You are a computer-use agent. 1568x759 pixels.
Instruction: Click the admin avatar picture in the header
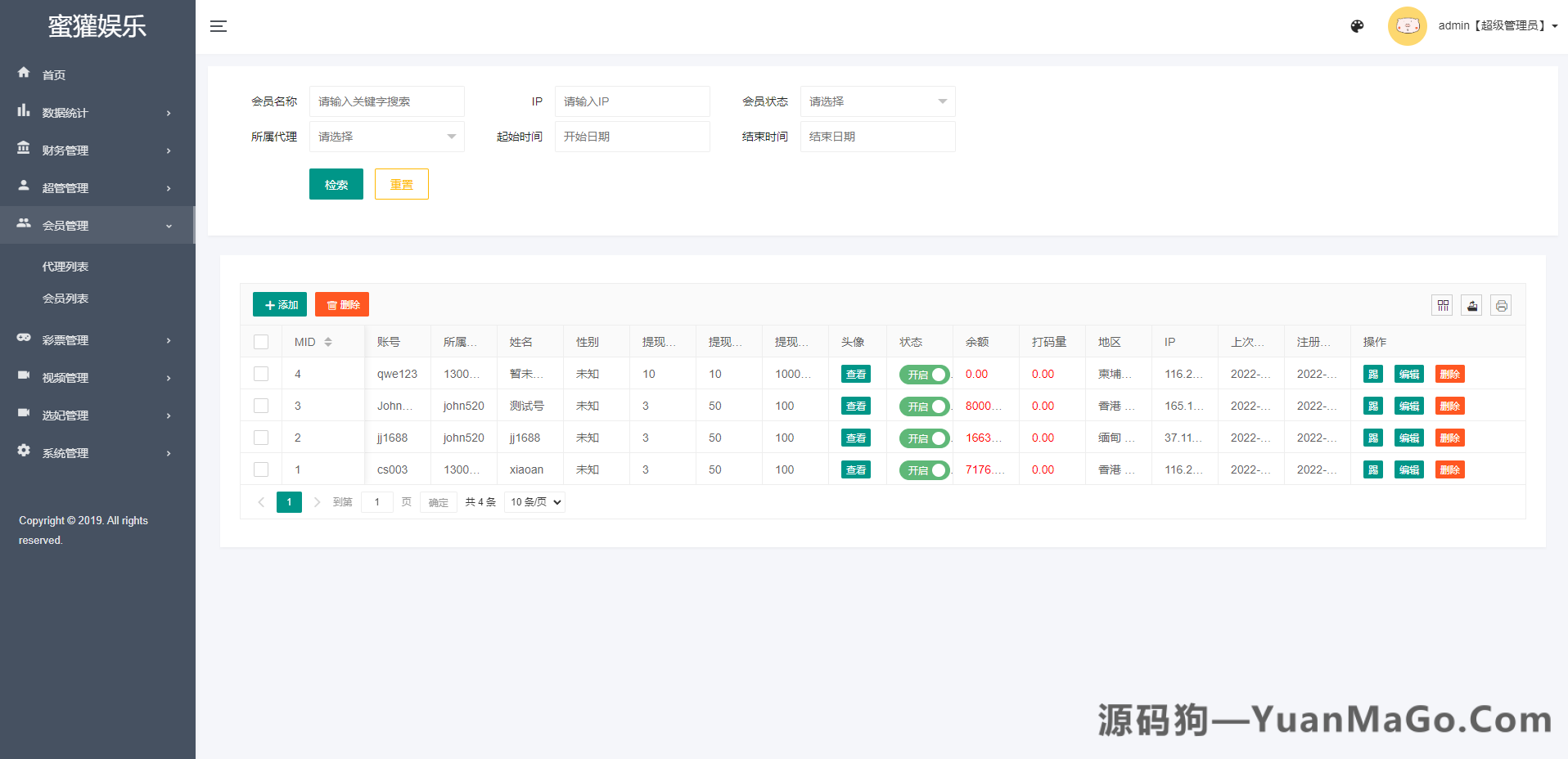pos(1407,25)
